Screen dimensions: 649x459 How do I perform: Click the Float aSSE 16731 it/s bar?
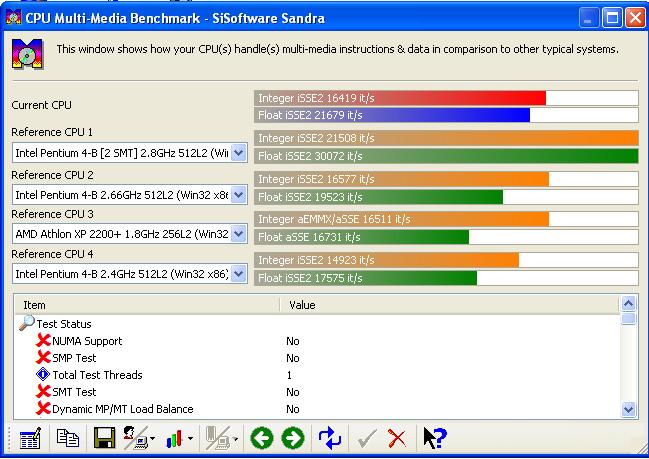[446, 237]
